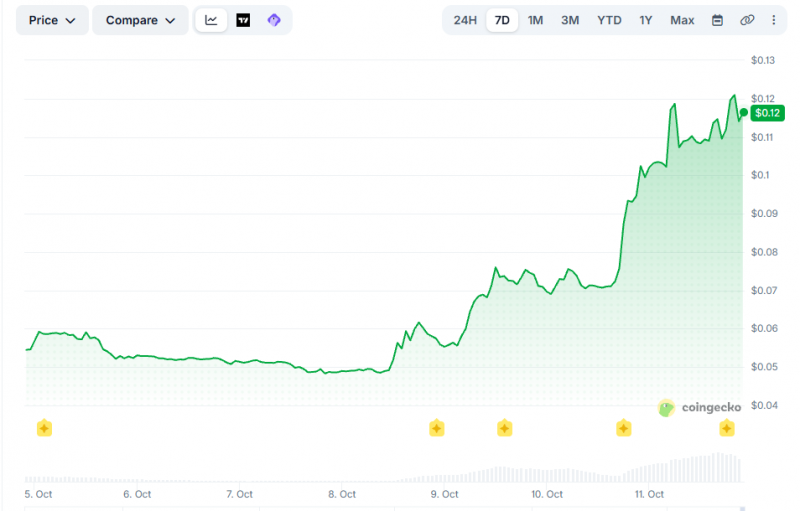The image size is (800, 511).
Task: Expand the Price dropdown
Action: 52,20
